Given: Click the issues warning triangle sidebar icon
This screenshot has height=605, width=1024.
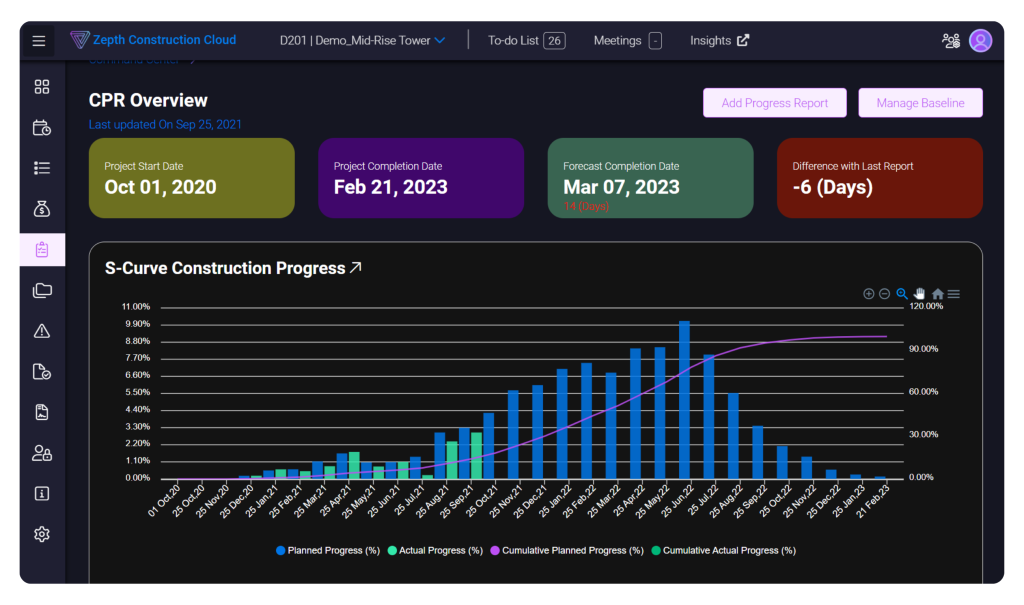Looking at the screenshot, I should point(41,330).
